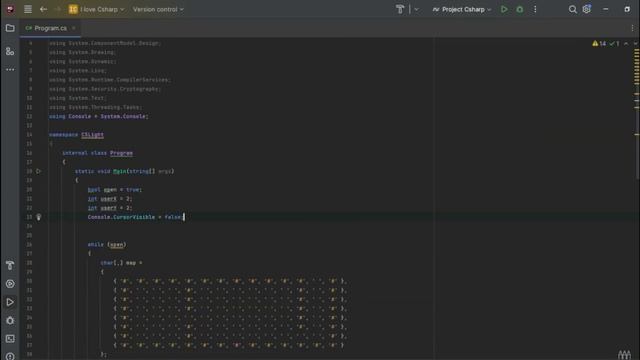Viewport: 640px width, 360px height.
Task: Open the Structure tool window in left sidebar
Action: pos(10,51)
